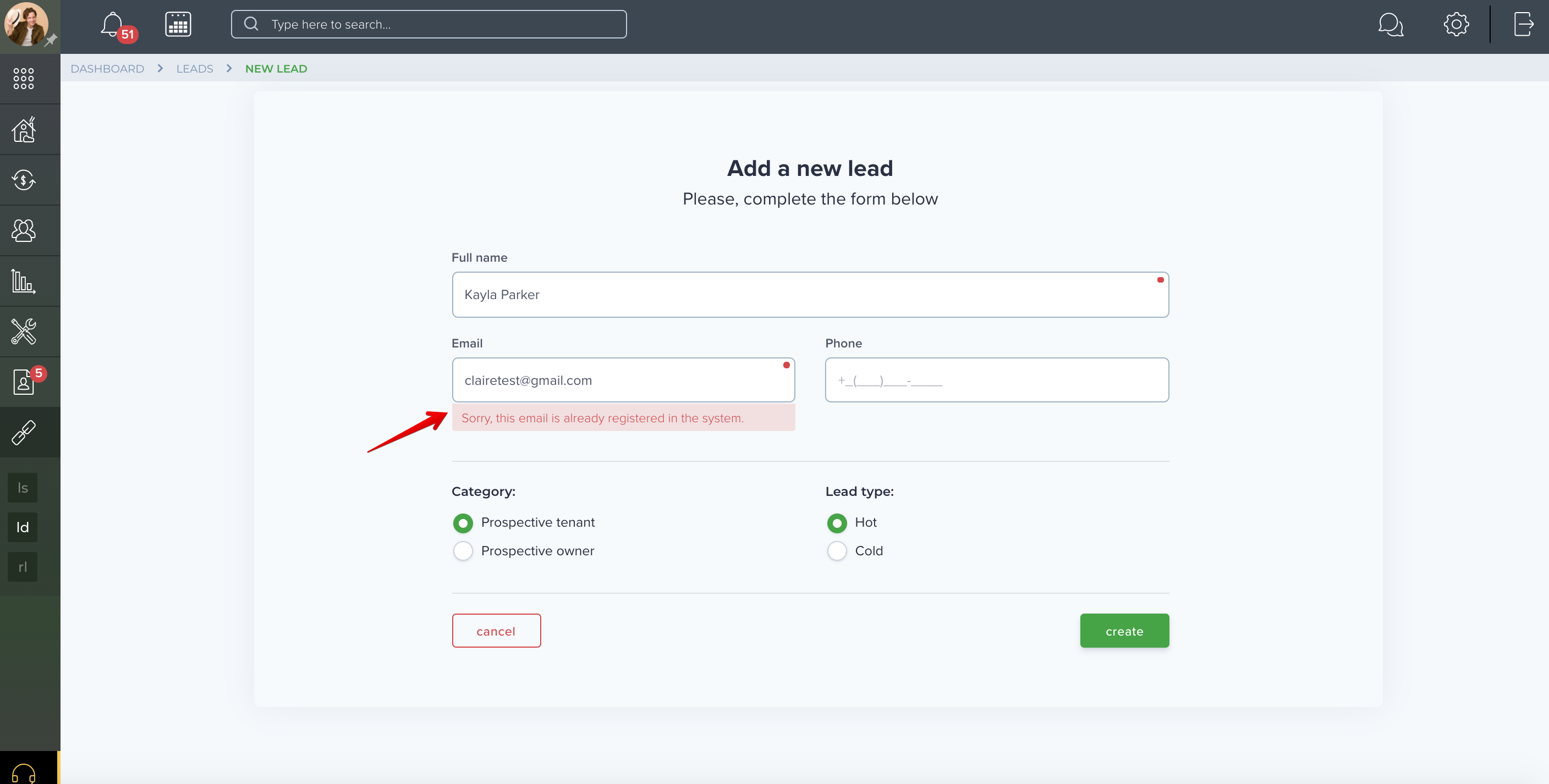Click the NEW LEAD breadcrumb
Image resolution: width=1549 pixels, height=784 pixels.
click(276, 69)
